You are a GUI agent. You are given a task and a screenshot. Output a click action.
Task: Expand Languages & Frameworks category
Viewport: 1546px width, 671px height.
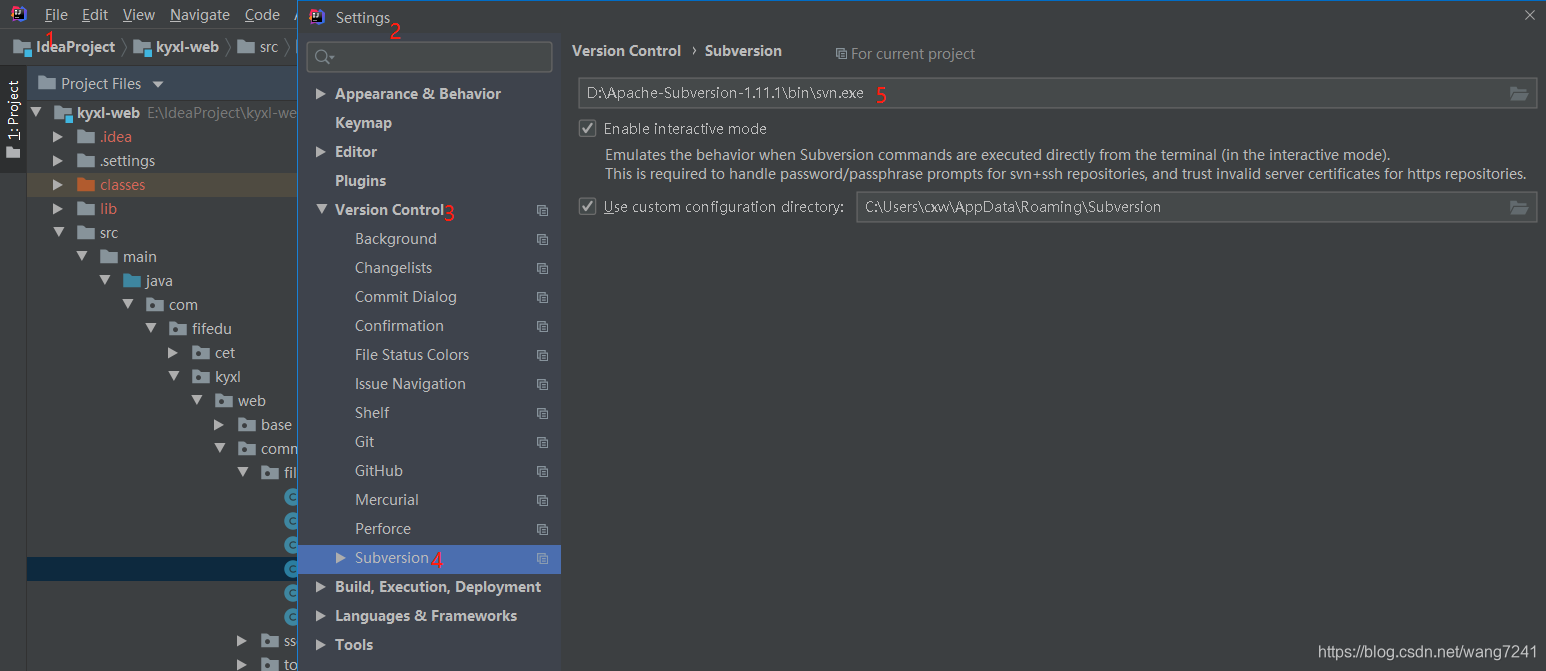(x=321, y=616)
